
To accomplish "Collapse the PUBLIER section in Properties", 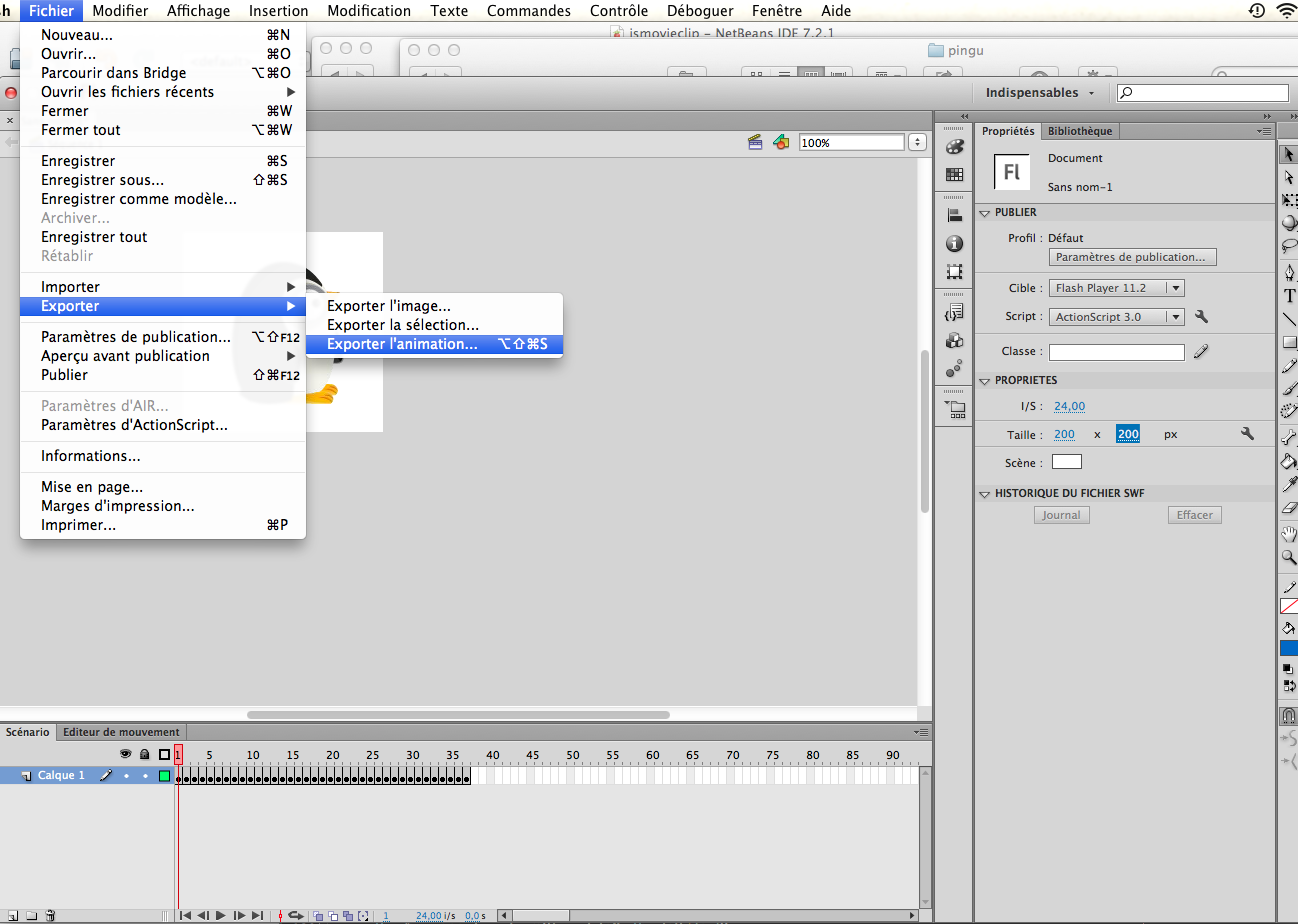I will [984, 212].
